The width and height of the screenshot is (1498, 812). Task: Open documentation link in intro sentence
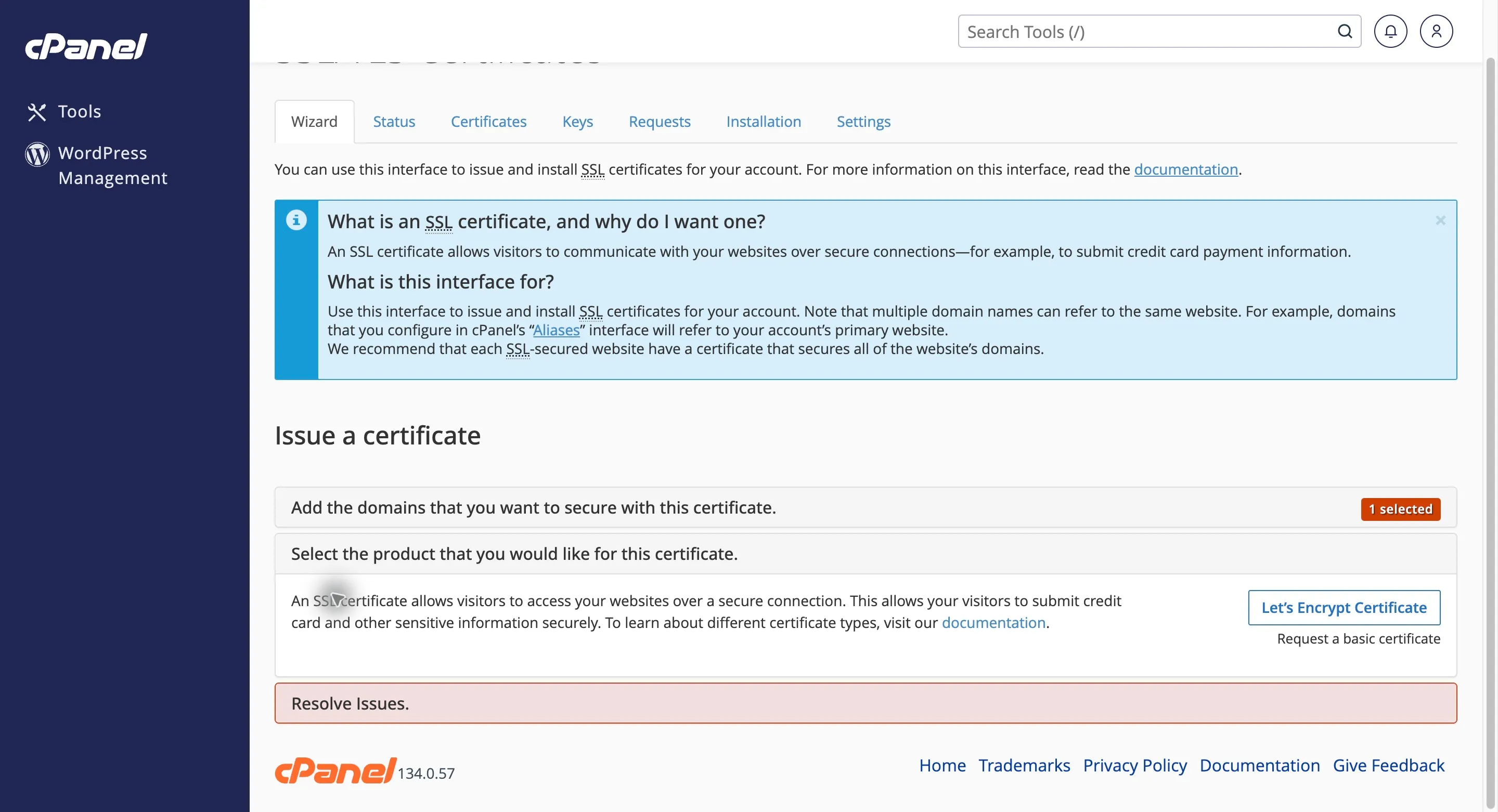tap(1186, 169)
